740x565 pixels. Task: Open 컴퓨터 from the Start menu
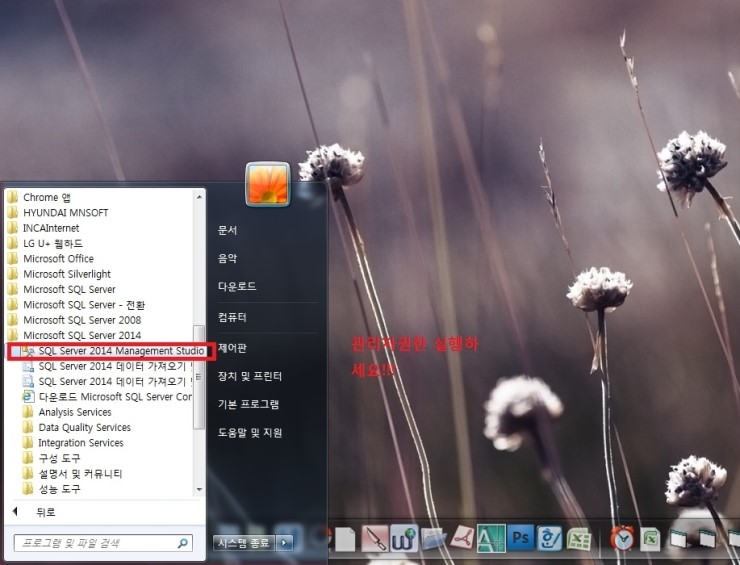(x=232, y=317)
